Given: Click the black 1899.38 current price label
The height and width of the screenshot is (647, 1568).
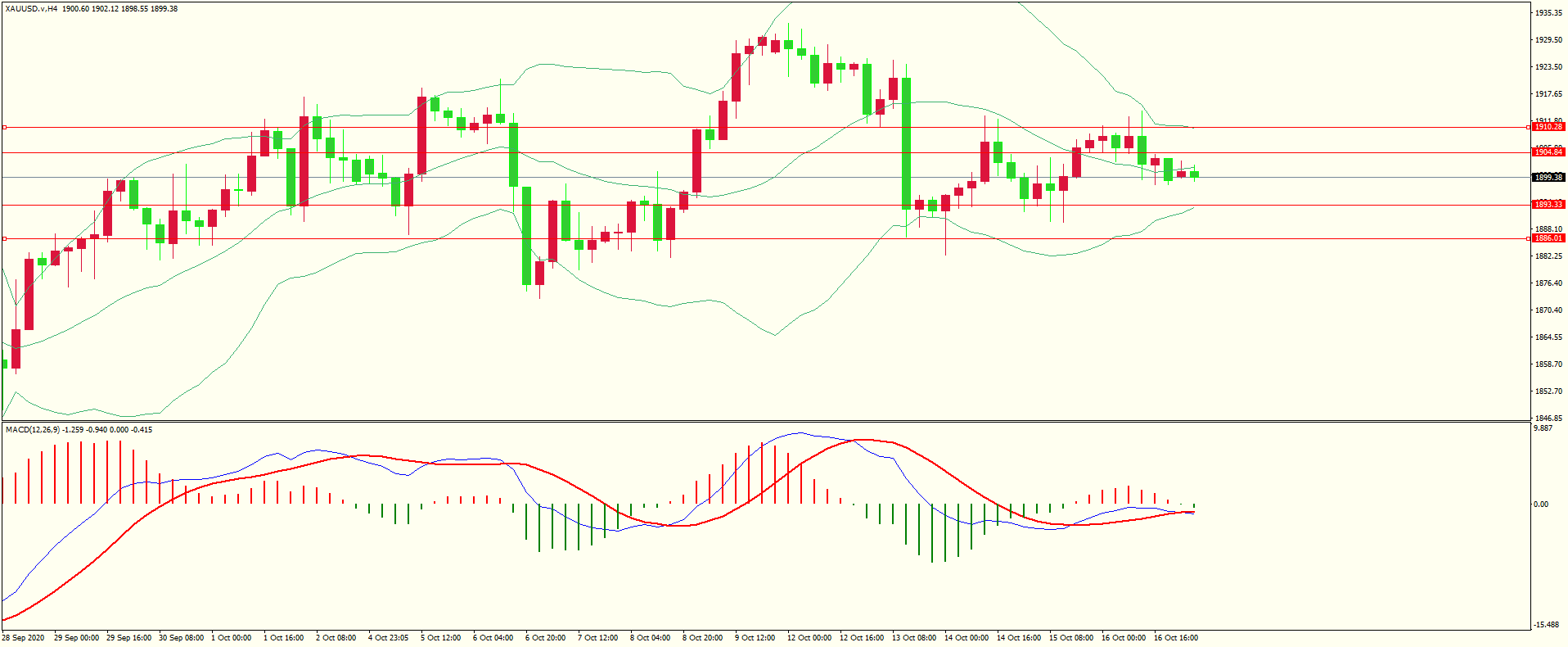Looking at the screenshot, I should click(1548, 178).
